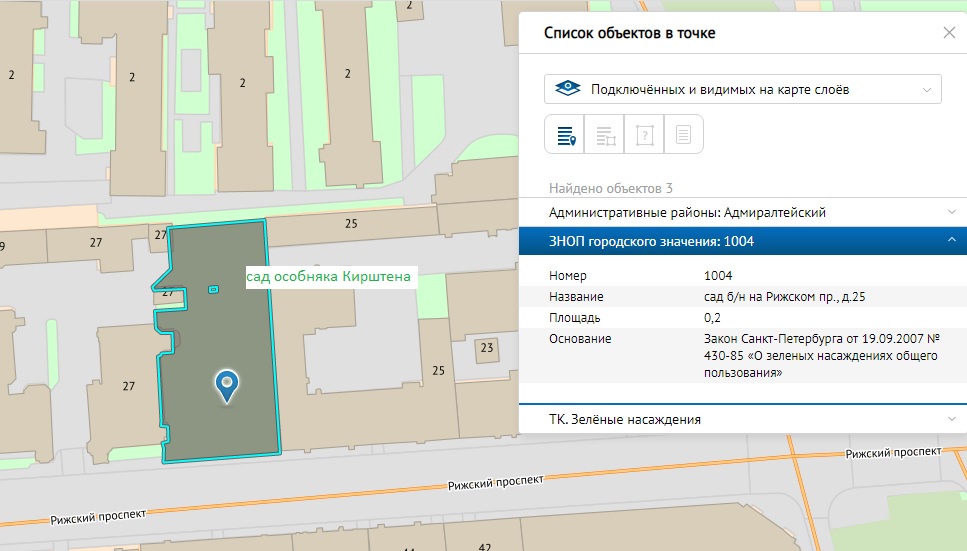Click the layers eye icon in dropdown

[x=568, y=89]
